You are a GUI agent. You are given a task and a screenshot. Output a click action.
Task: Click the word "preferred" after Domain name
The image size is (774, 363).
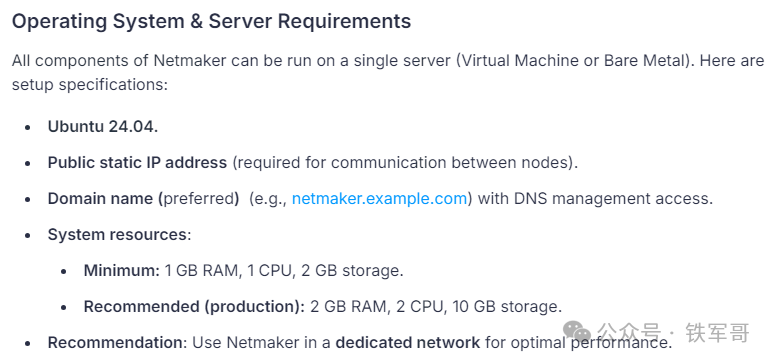click(198, 199)
